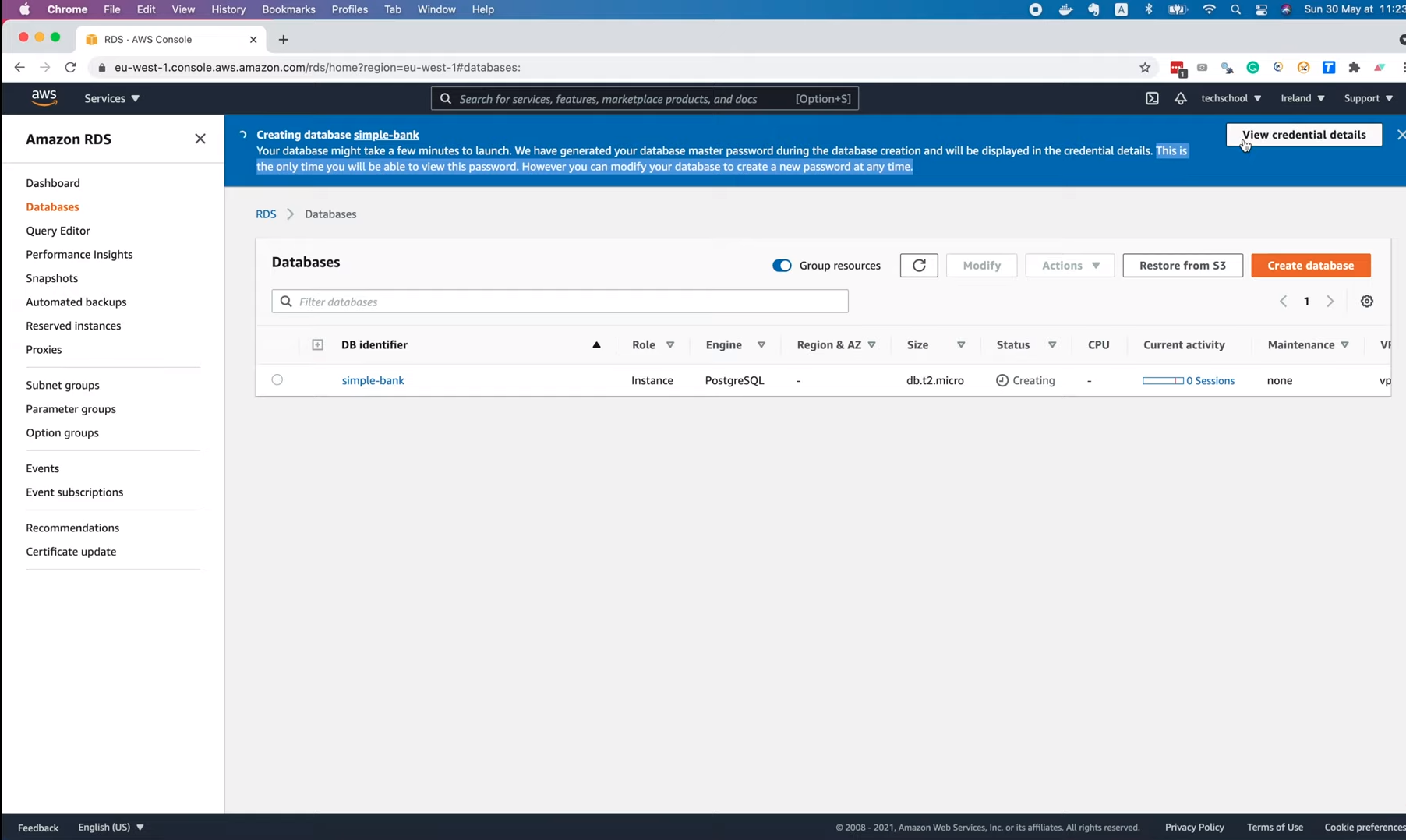This screenshot has height=840, width=1406.
Task: Open Feedback in footer
Action: (x=38, y=828)
